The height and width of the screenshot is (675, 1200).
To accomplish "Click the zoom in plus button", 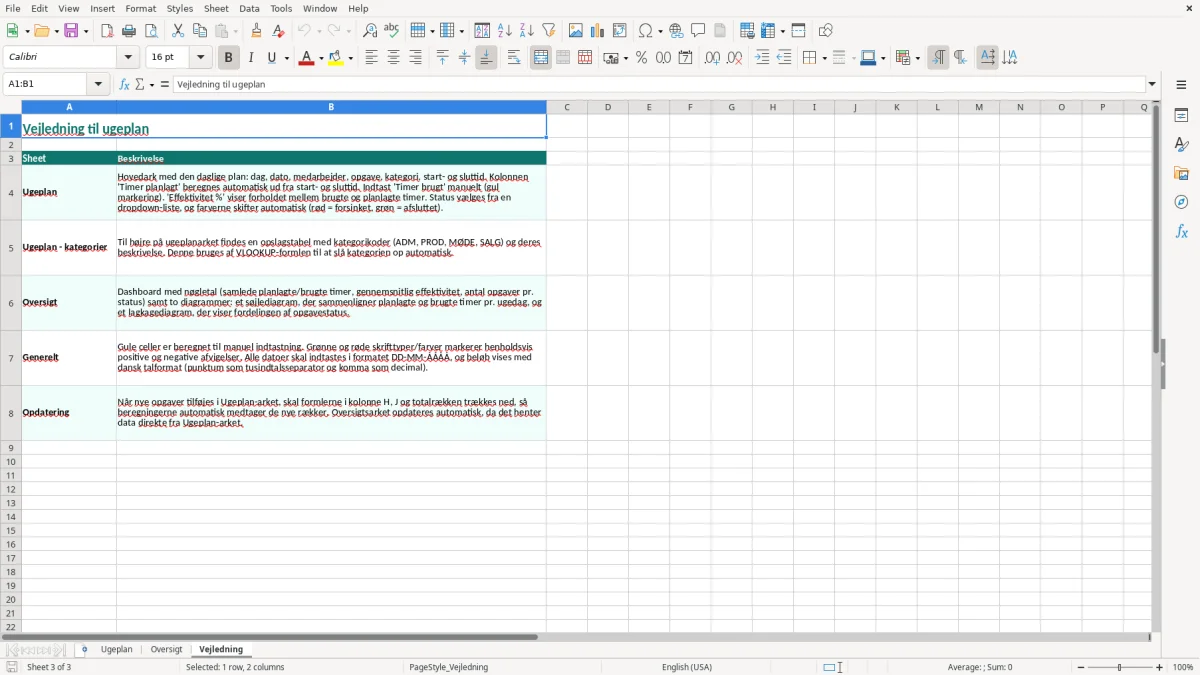I will (x=1160, y=667).
